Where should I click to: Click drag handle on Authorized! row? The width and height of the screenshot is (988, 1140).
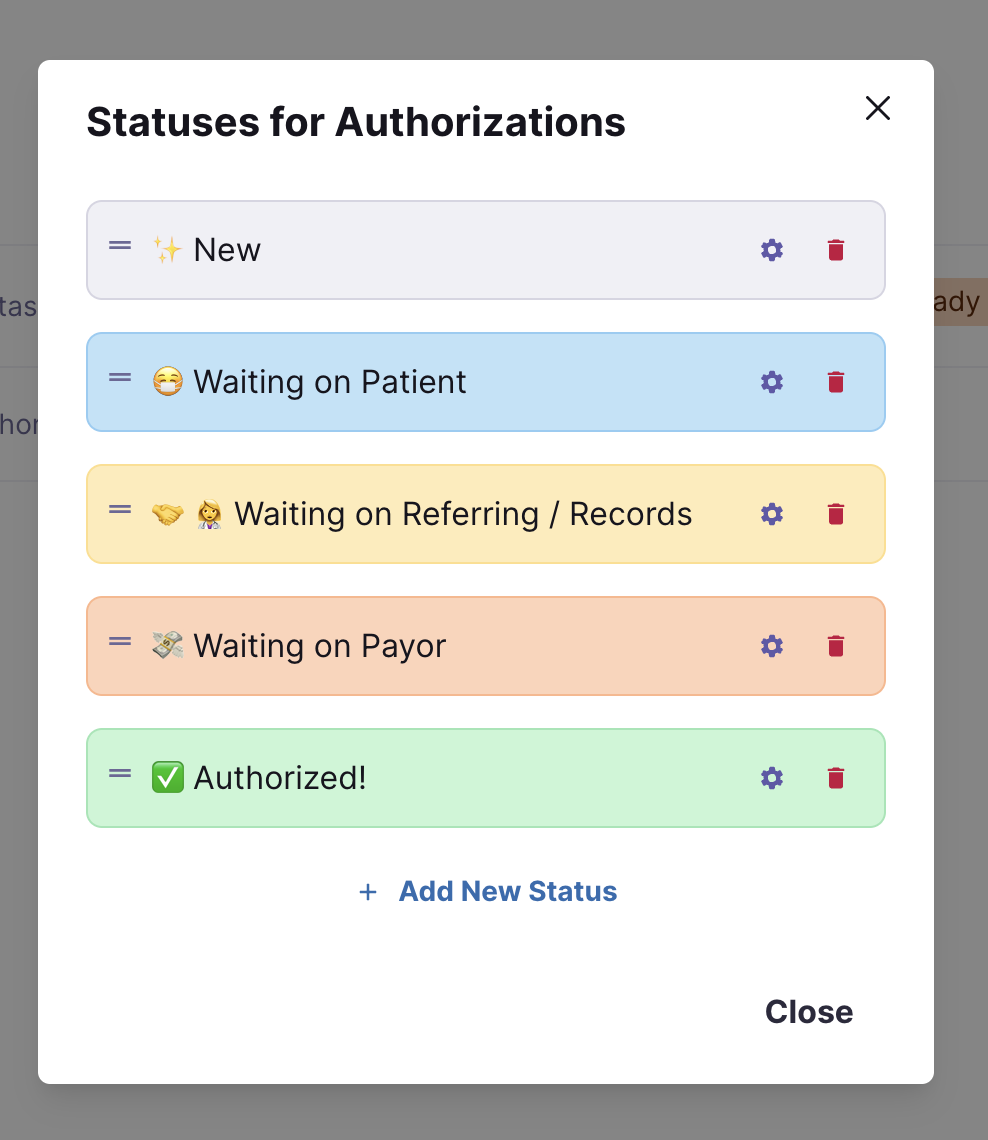pos(120,774)
